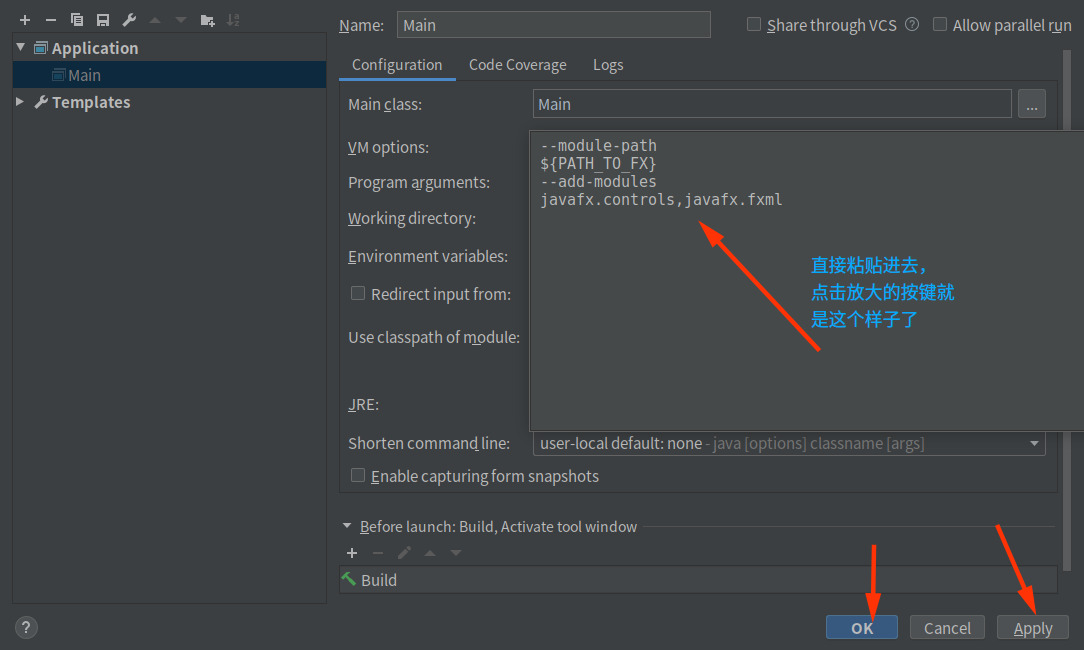1084x650 pixels.
Task: Open edit templates via wrench icon
Action: tap(129, 19)
